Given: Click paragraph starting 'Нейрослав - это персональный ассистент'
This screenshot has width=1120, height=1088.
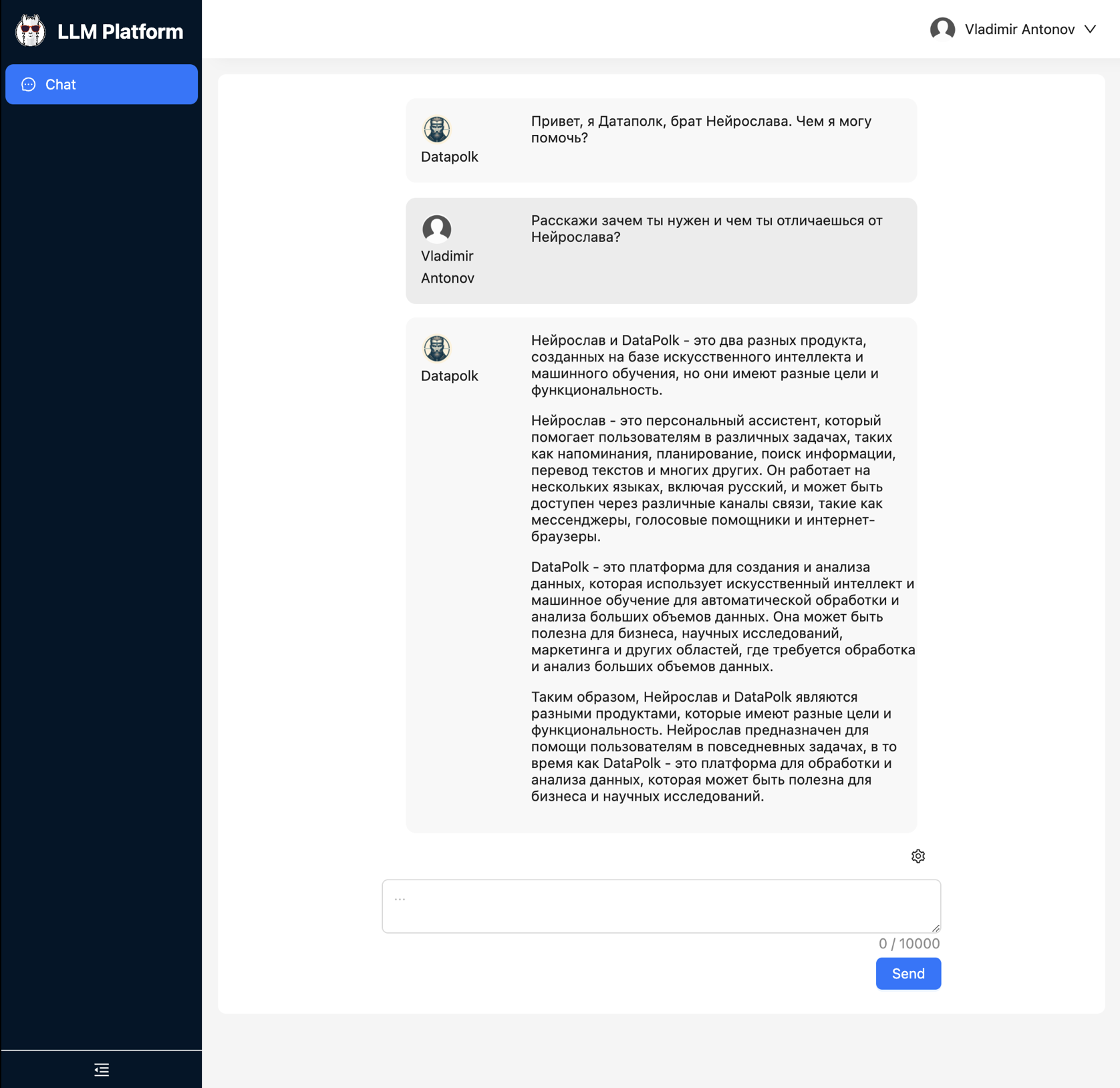Looking at the screenshot, I should pyautogui.click(x=714, y=479).
